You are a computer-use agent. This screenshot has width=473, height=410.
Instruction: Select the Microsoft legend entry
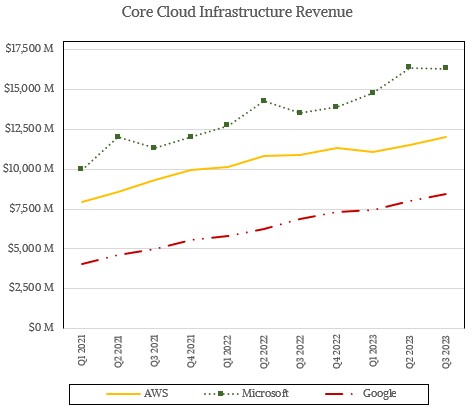coord(246,393)
